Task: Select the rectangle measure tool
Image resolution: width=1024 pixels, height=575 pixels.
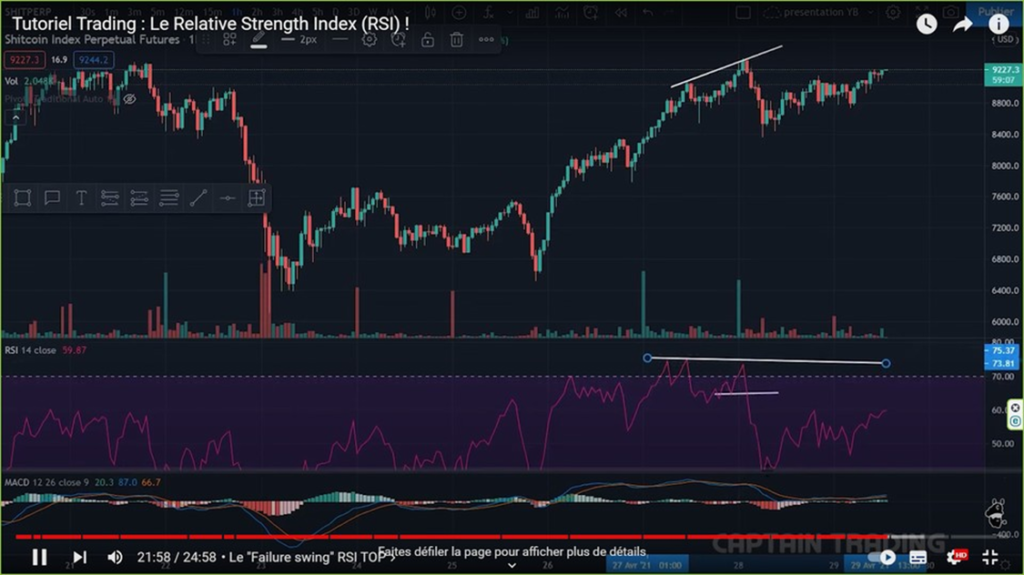Action: coord(22,198)
